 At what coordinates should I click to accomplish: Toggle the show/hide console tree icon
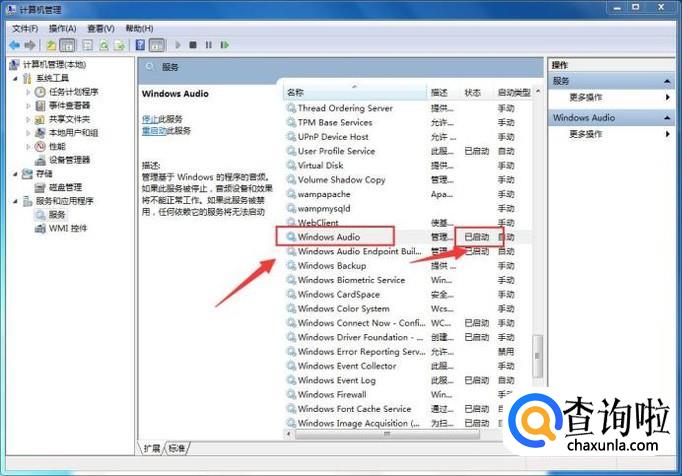point(67,45)
